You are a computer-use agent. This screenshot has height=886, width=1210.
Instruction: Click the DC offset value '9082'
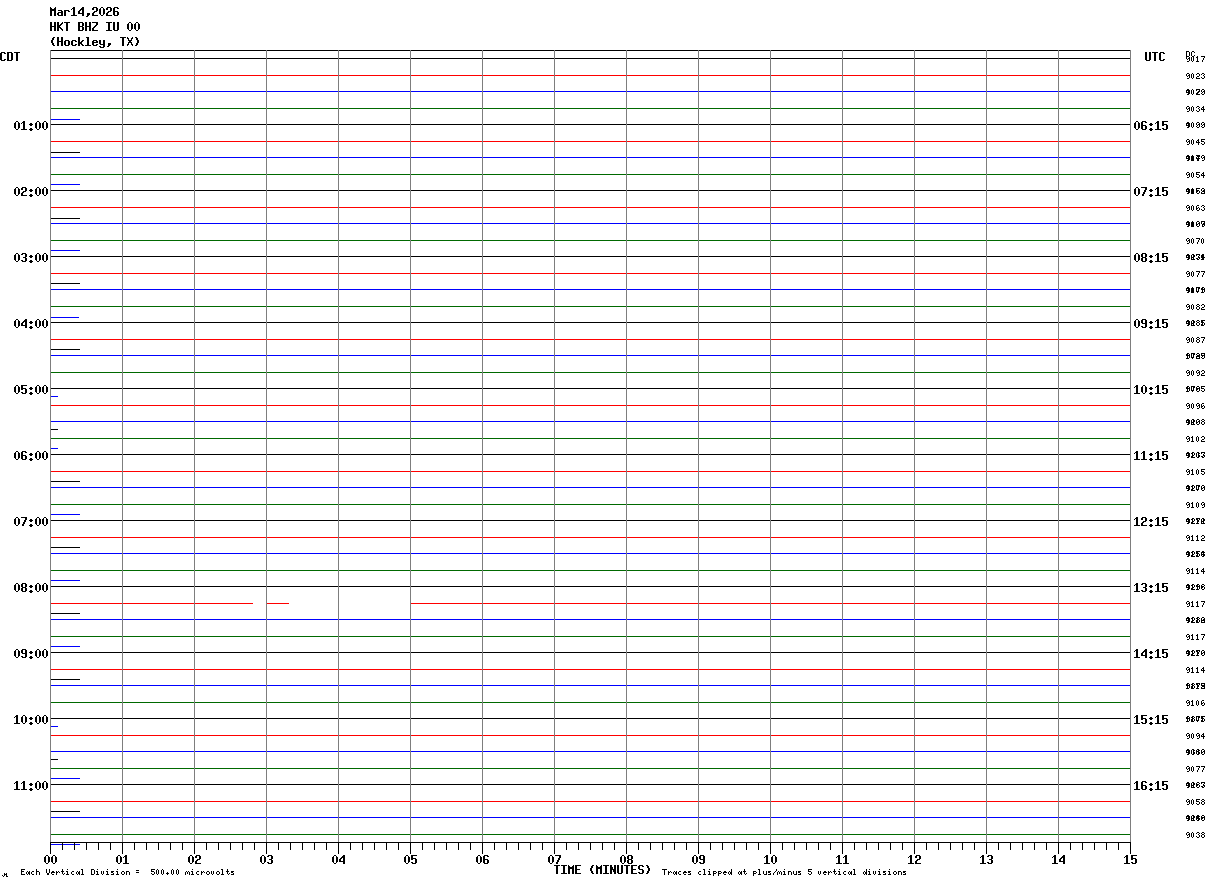click(1194, 307)
